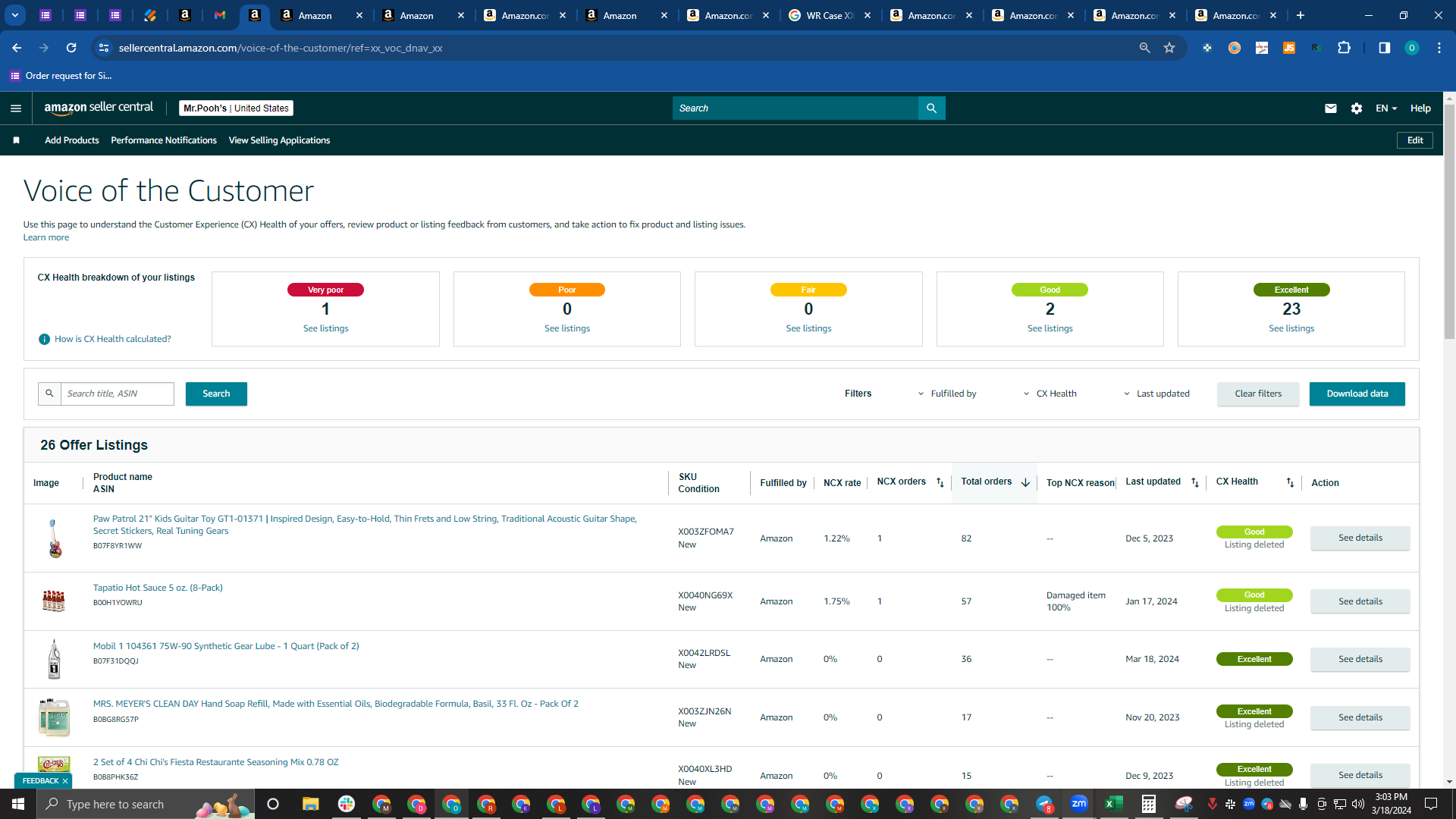Open Excel from taskbar
This screenshot has height=819, width=1456.
coord(1114,804)
